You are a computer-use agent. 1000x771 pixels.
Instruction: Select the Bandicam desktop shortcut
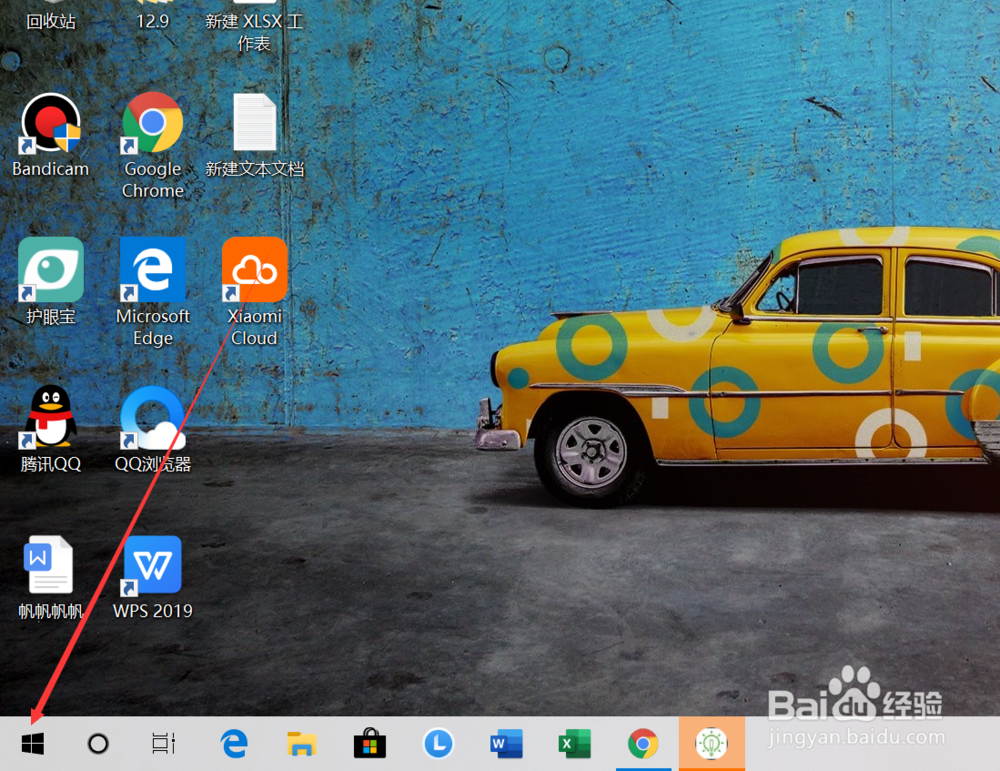pos(50,135)
